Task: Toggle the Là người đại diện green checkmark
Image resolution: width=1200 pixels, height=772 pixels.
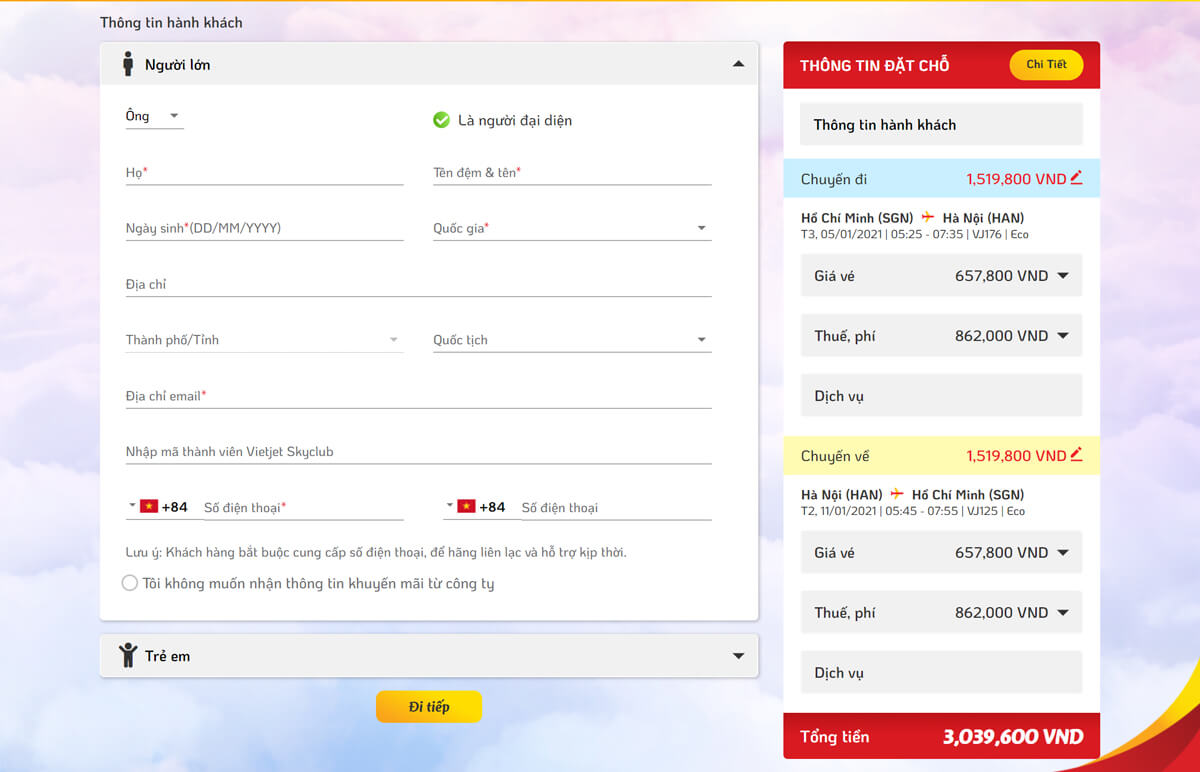Action: 441,120
